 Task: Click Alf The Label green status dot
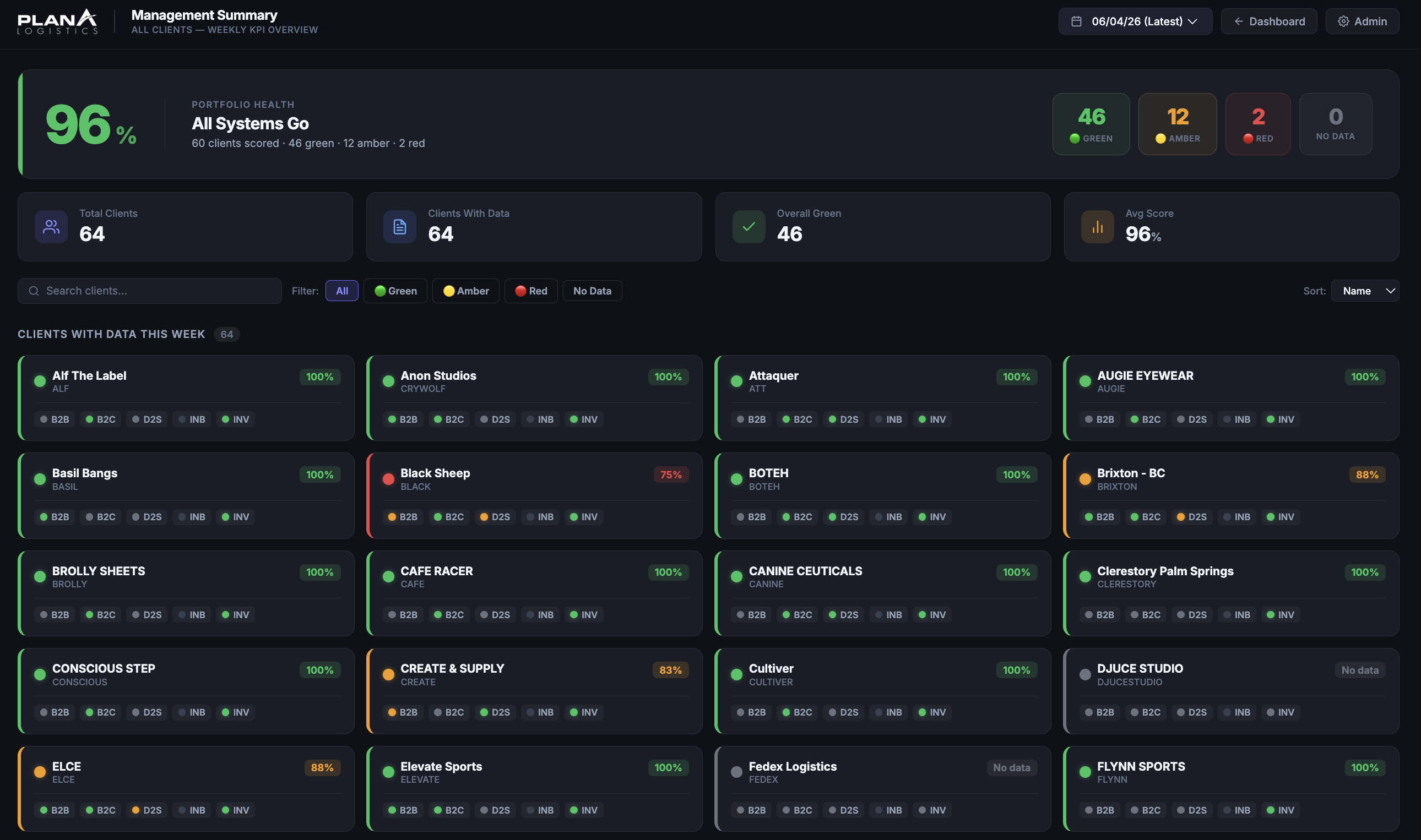pos(40,381)
